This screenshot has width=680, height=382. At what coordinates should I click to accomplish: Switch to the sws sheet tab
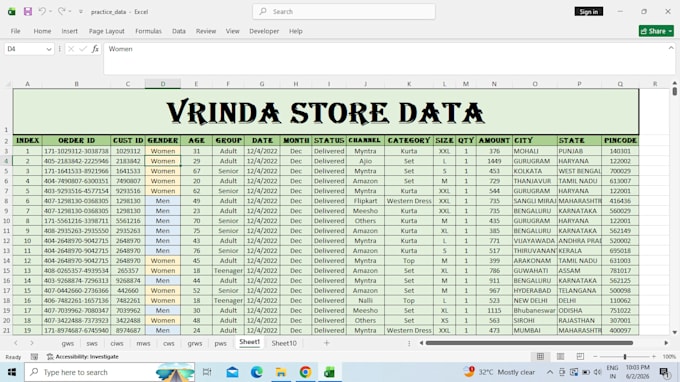click(92, 343)
